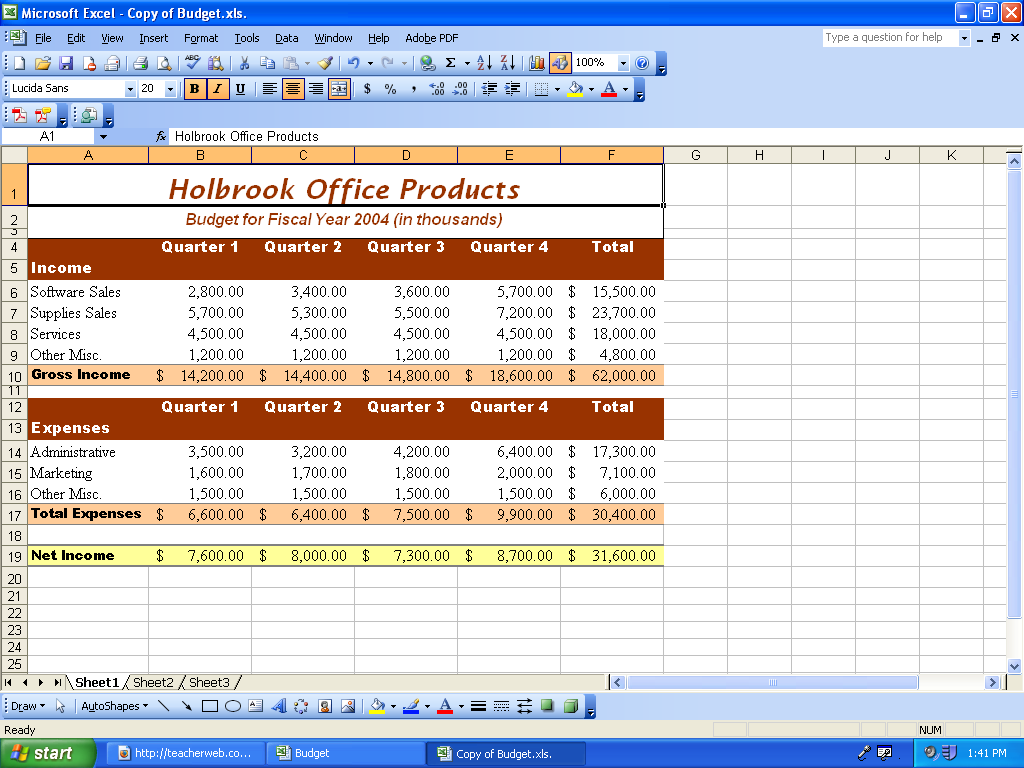Toggle Align Left

coord(269,89)
